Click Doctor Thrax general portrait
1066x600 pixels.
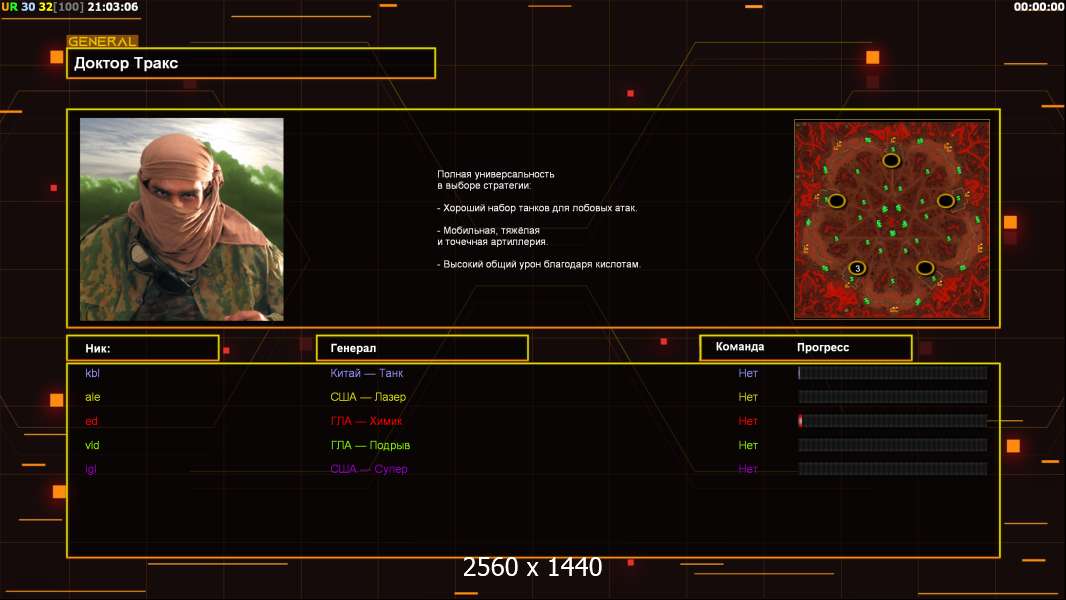pos(182,219)
